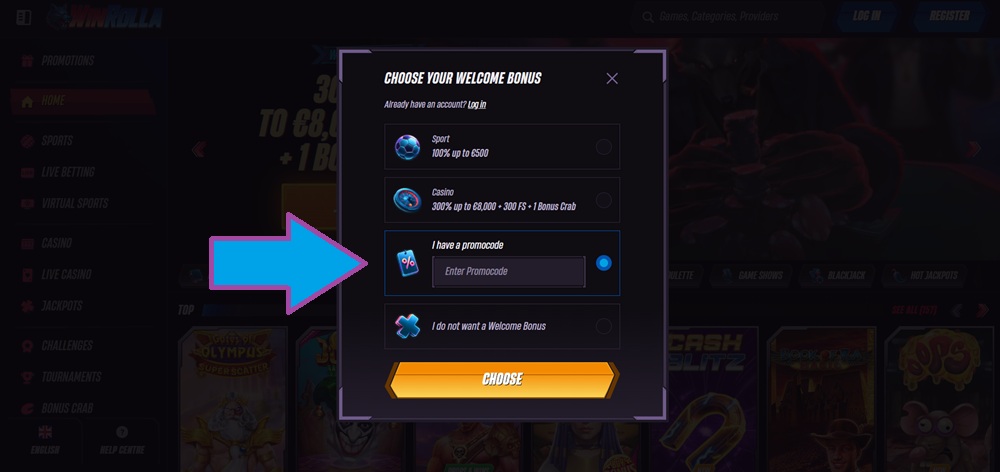
Task: Close the welcome bonus dialog
Action: (x=612, y=78)
